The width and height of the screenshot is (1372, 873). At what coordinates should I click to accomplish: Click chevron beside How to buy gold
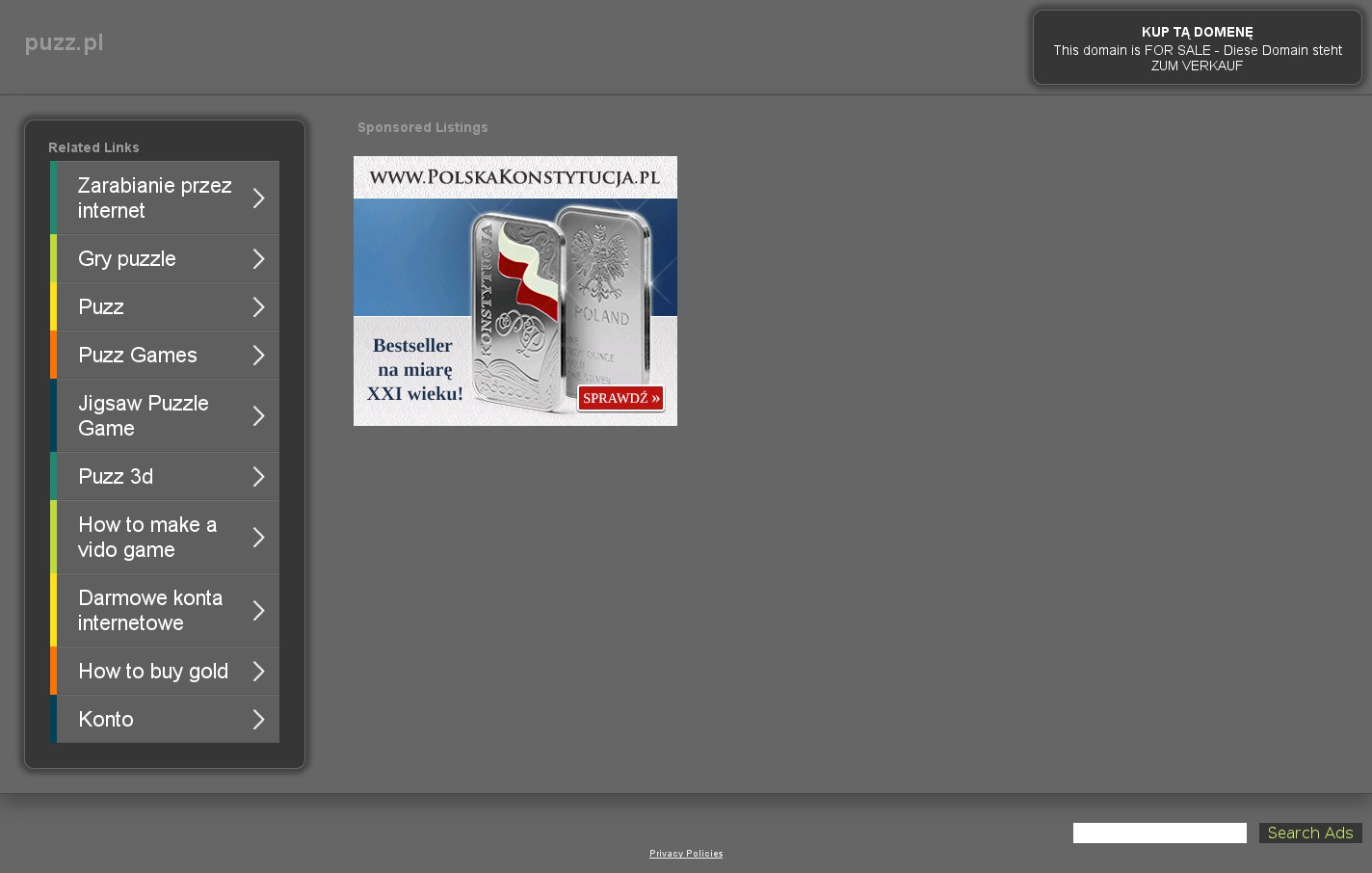tap(258, 672)
